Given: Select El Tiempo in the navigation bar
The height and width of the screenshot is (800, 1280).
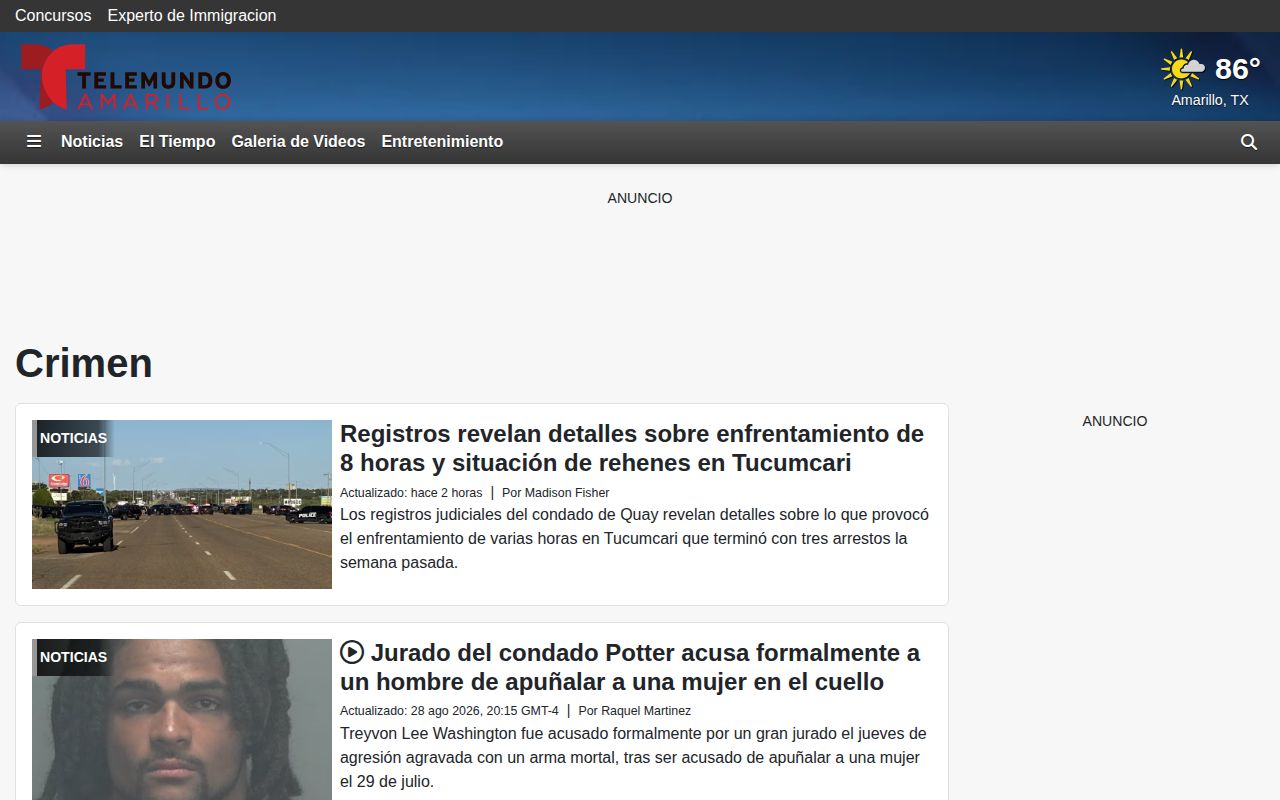Looking at the screenshot, I should pos(177,142).
